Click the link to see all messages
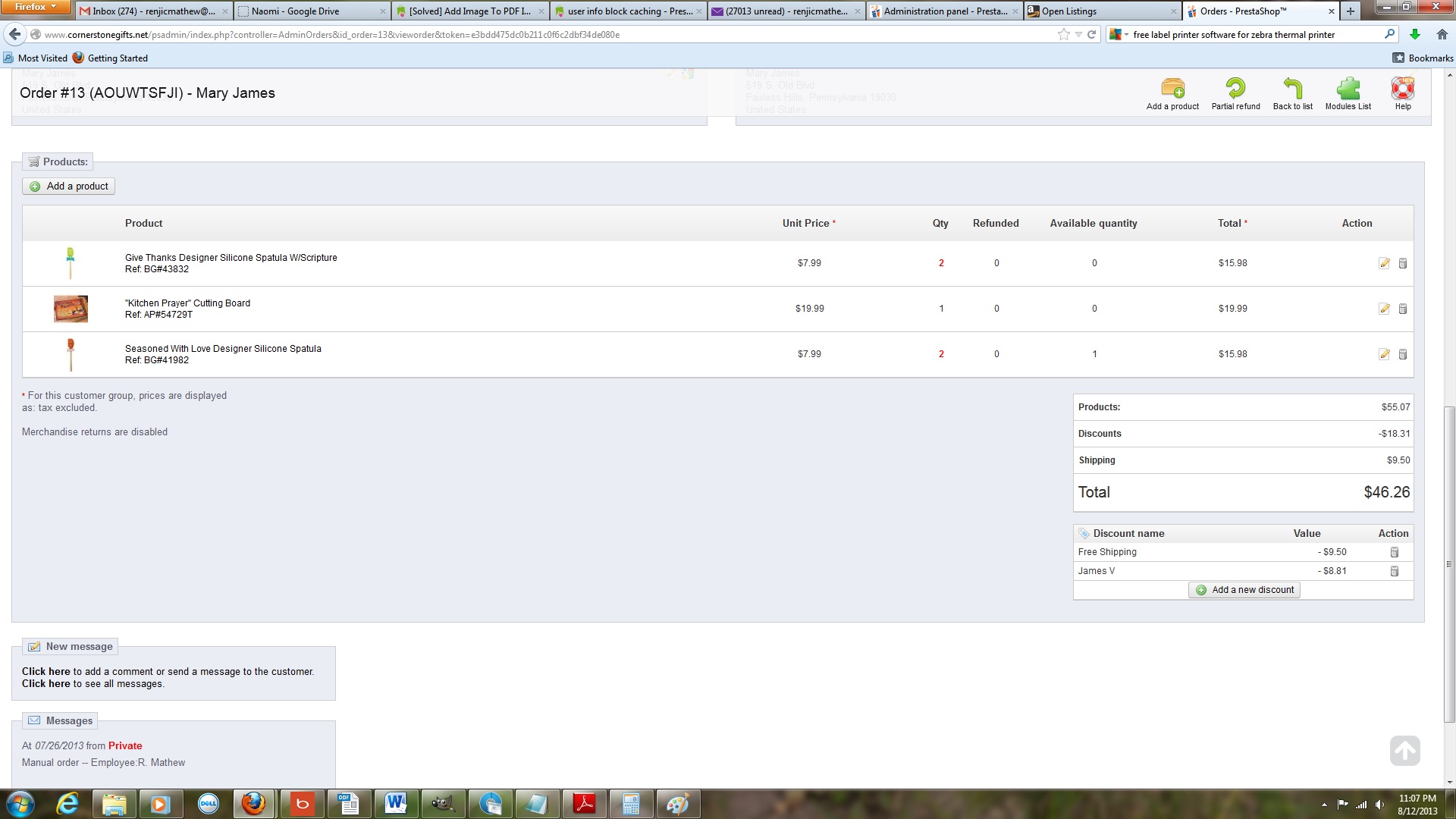1456x819 pixels. (45, 683)
